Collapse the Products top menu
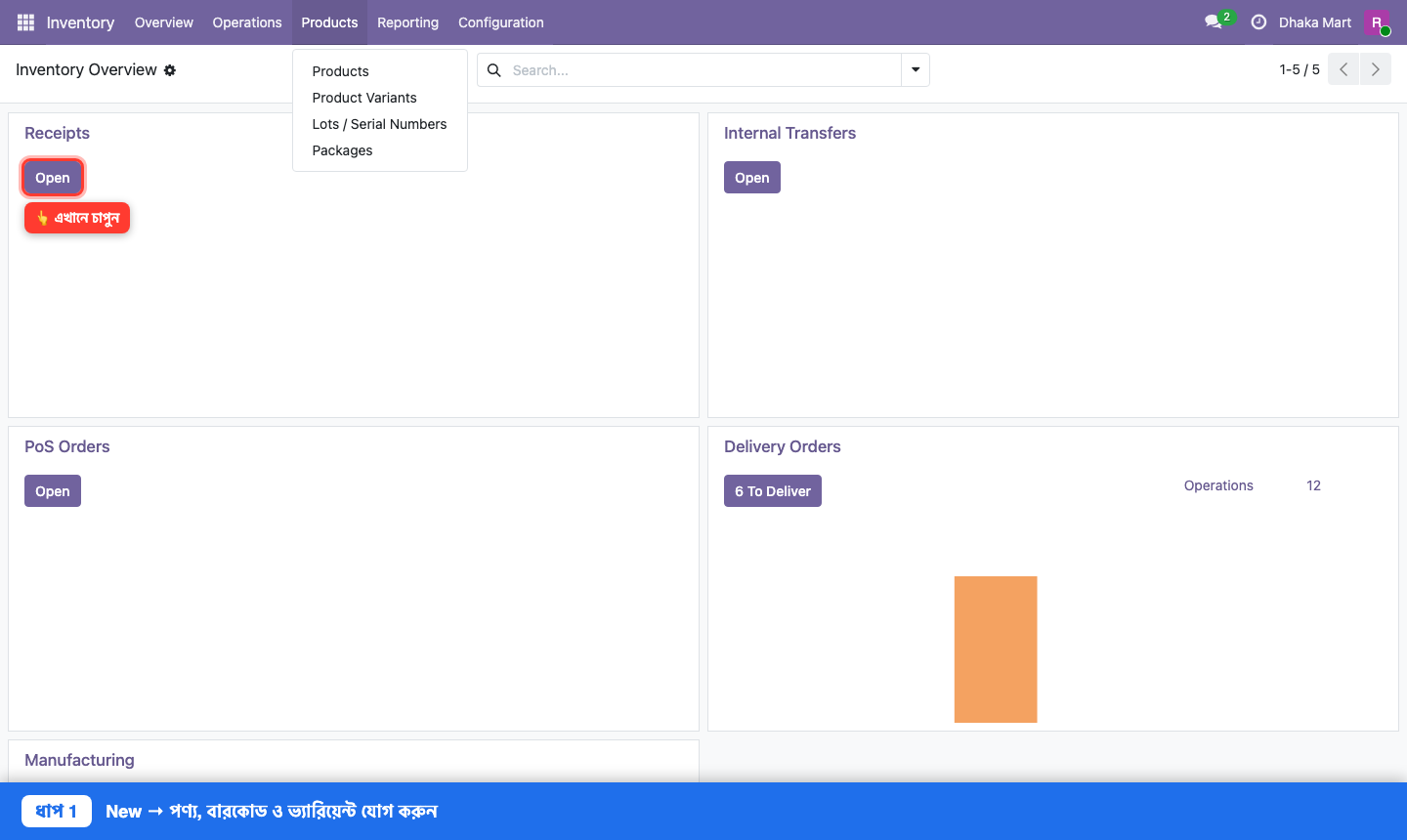Screen dimensions: 1407x840 (329, 22)
